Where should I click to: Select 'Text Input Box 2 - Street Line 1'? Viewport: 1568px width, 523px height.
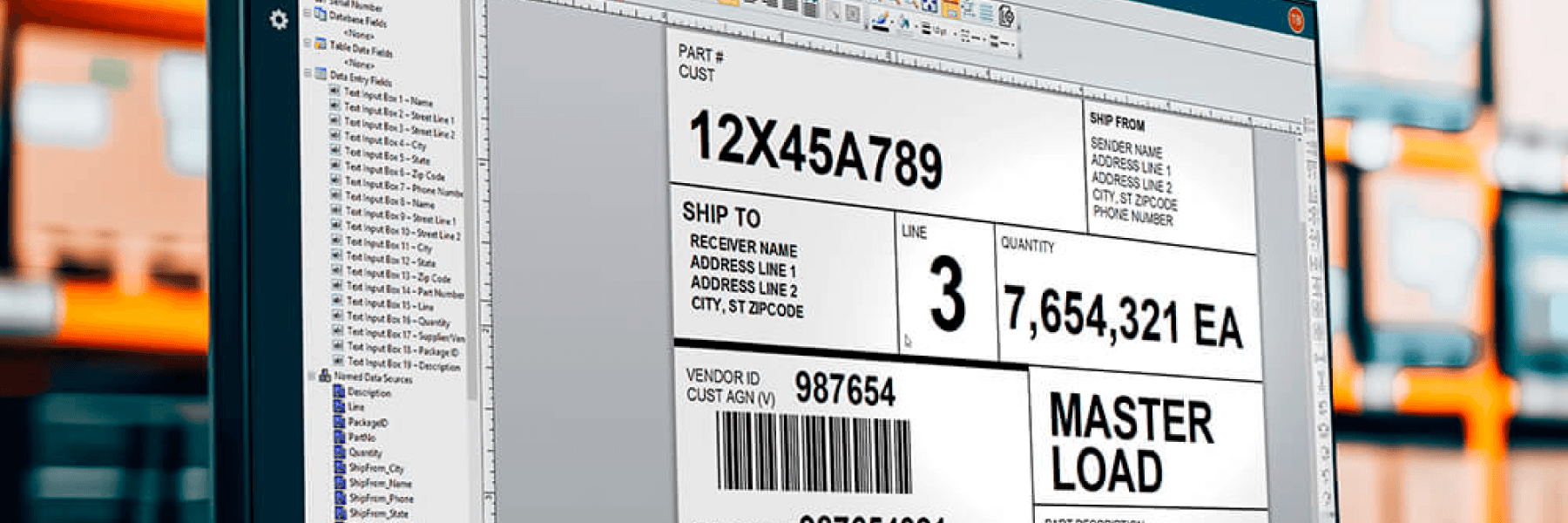[398, 114]
